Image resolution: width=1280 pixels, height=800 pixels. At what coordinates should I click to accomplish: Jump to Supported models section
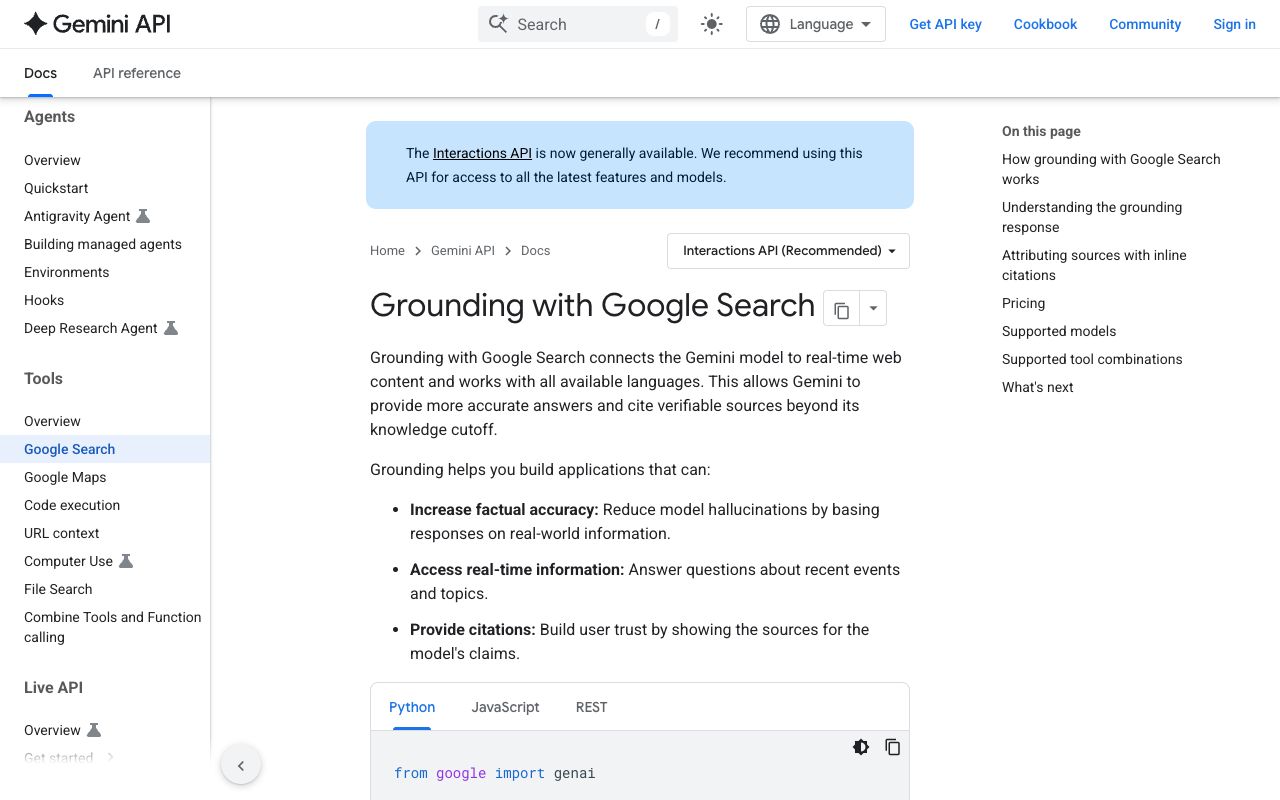click(x=1059, y=331)
